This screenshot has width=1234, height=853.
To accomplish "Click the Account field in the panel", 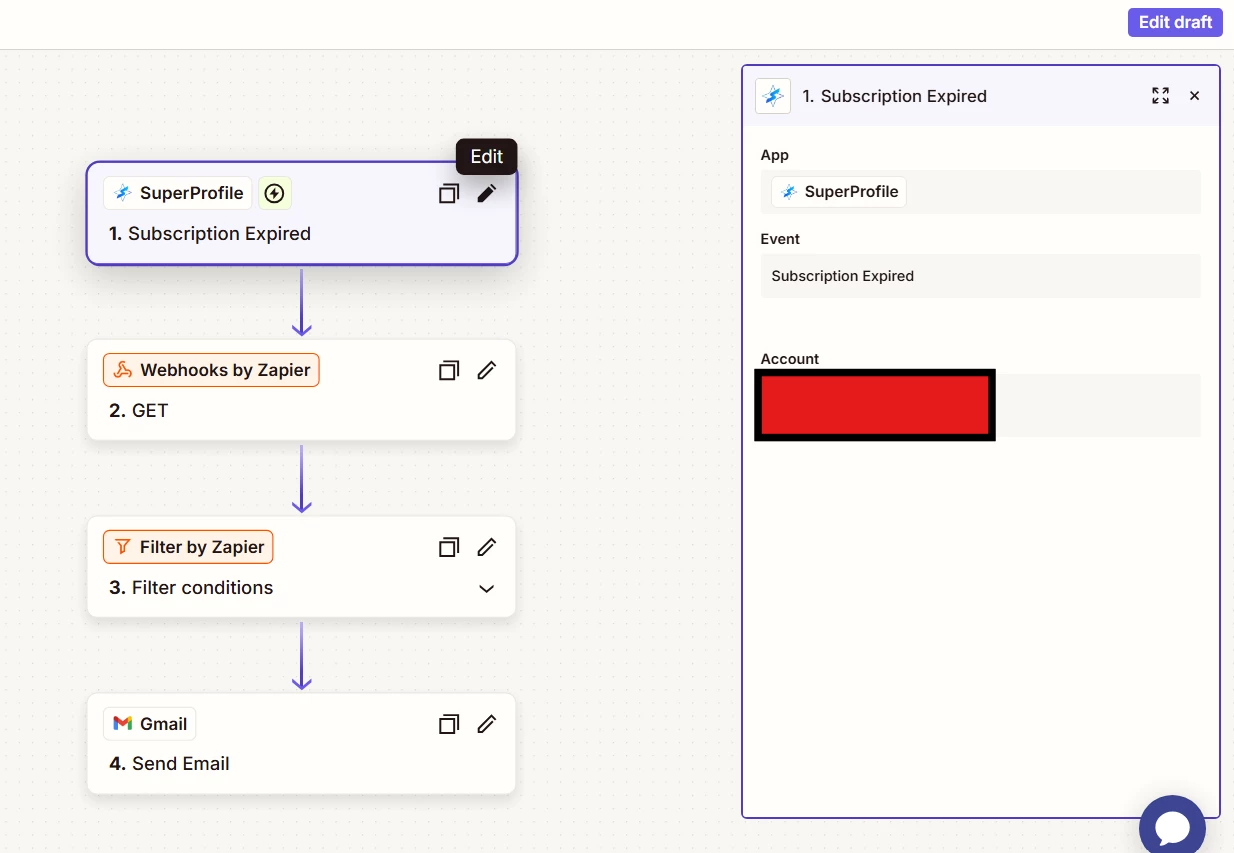I will 980,405.
